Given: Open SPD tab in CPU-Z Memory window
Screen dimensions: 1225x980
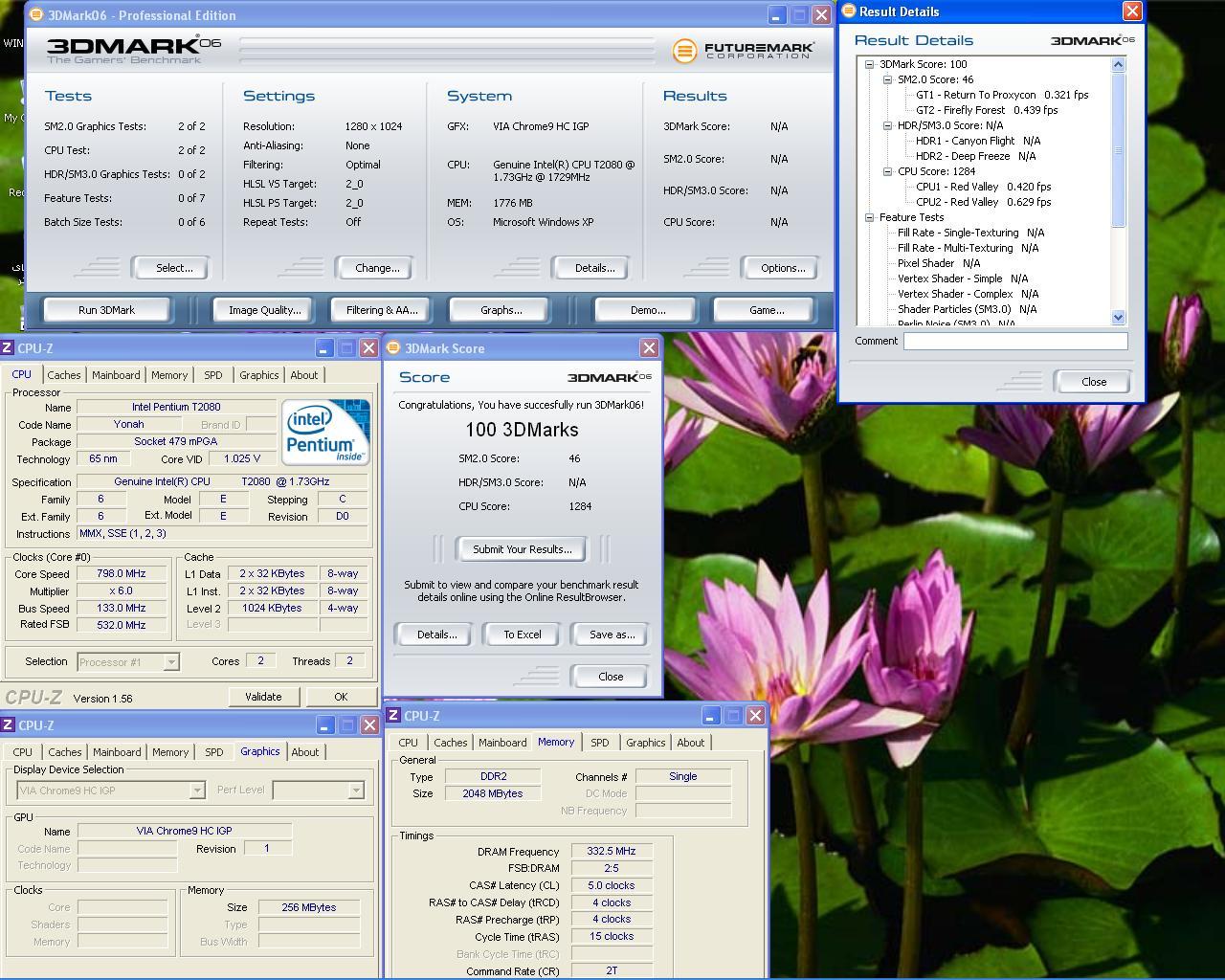Looking at the screenshot, I should click(x=600, y=743).
